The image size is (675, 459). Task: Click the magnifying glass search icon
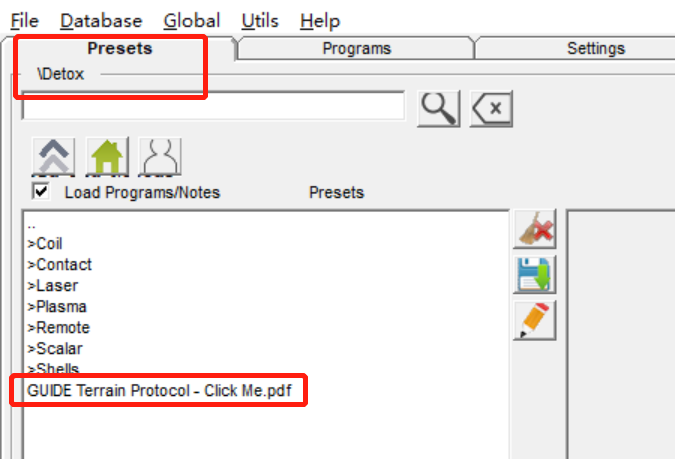[x=438, y=109]
